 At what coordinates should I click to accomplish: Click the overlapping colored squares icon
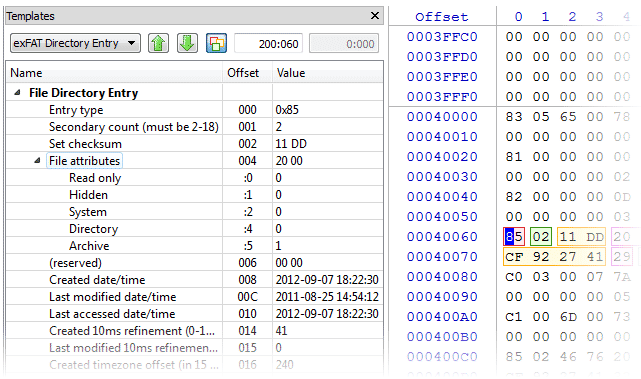(216, 43)
